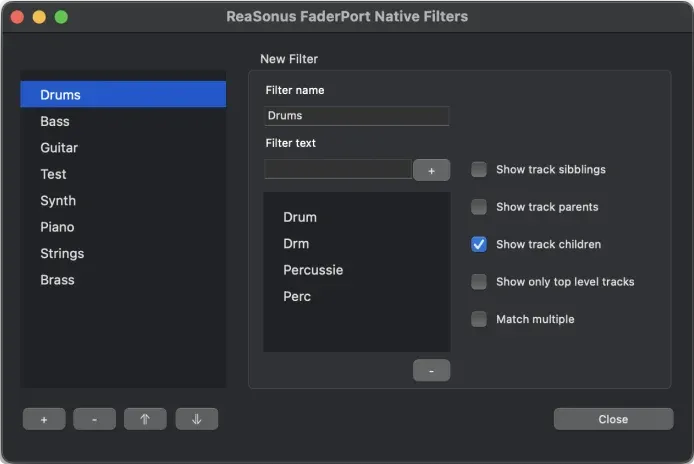The width and height of the screenshot is (694, 464).
Task: Minimize the window with the yellow button
Action: pyautogui.click(x=39, y=17)
